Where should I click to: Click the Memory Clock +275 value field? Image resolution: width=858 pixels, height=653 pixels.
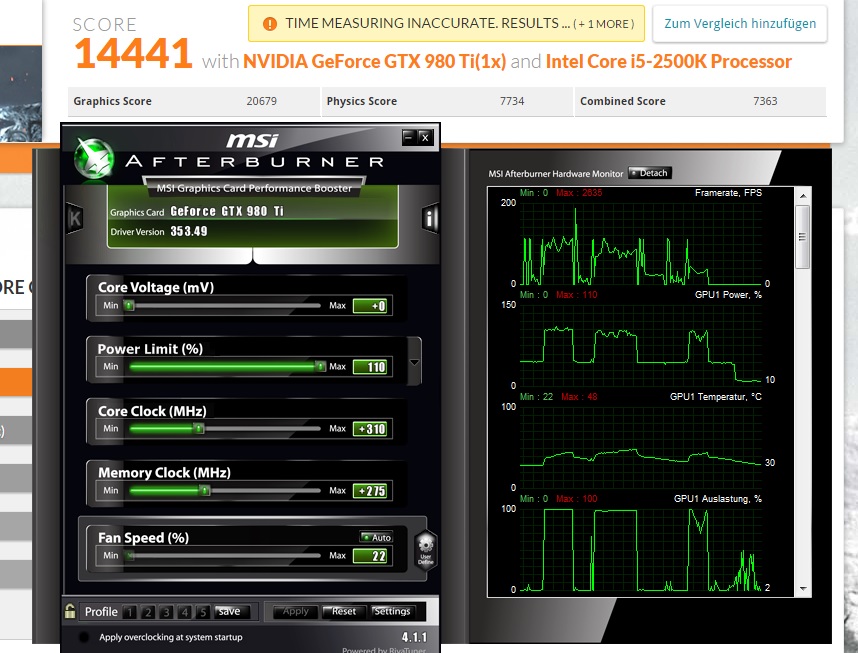[370, 491]
